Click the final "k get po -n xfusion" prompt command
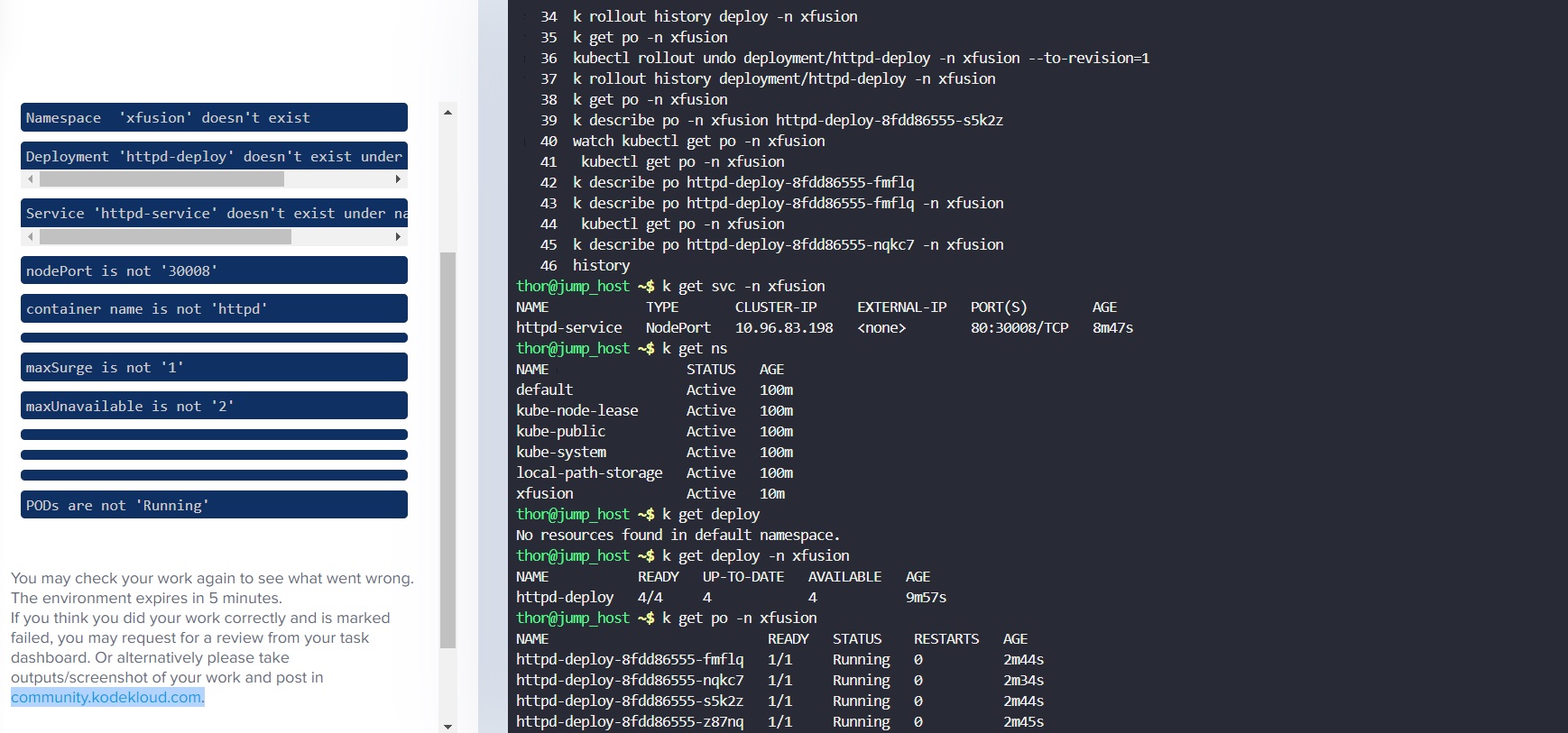1568x733 pixels. [740, 618]
